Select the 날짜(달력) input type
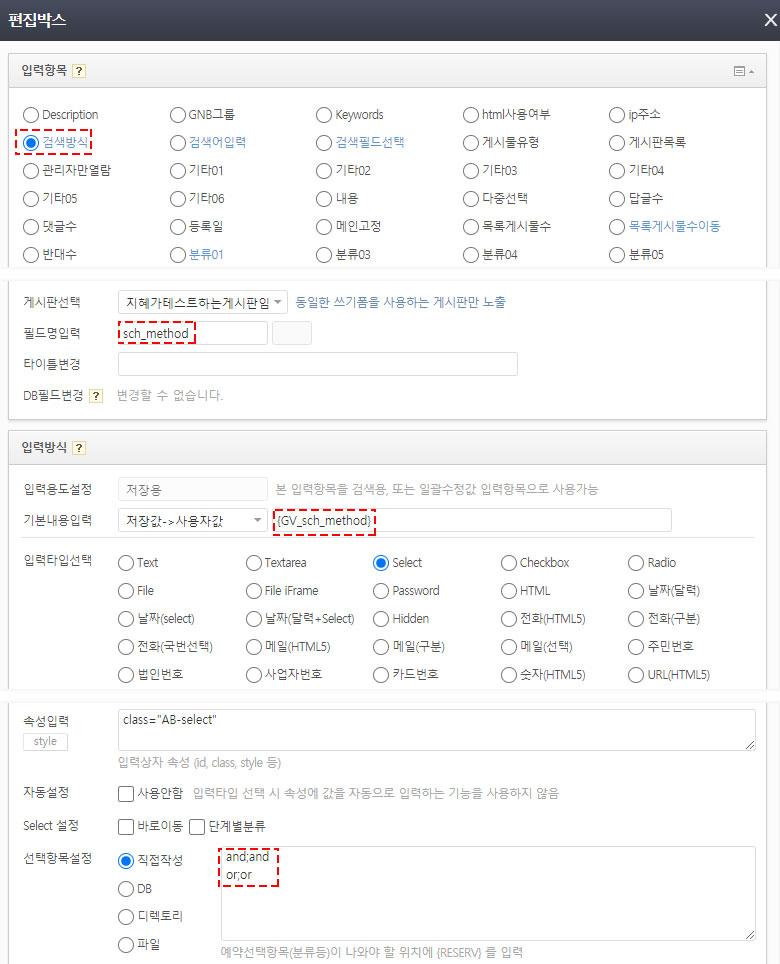This screenshot has width=780, height=964. click(637, 591)
